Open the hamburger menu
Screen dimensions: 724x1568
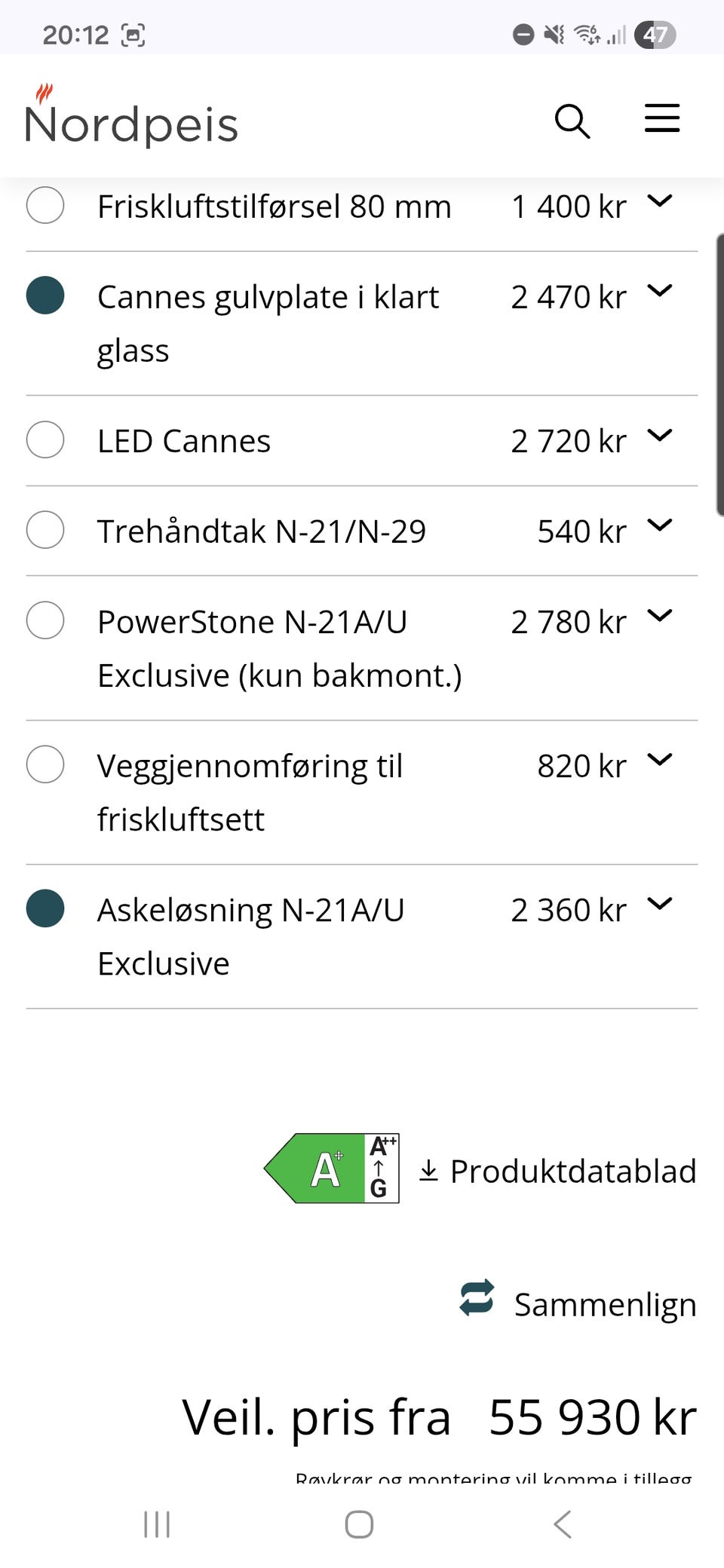(x=662, y=119)
